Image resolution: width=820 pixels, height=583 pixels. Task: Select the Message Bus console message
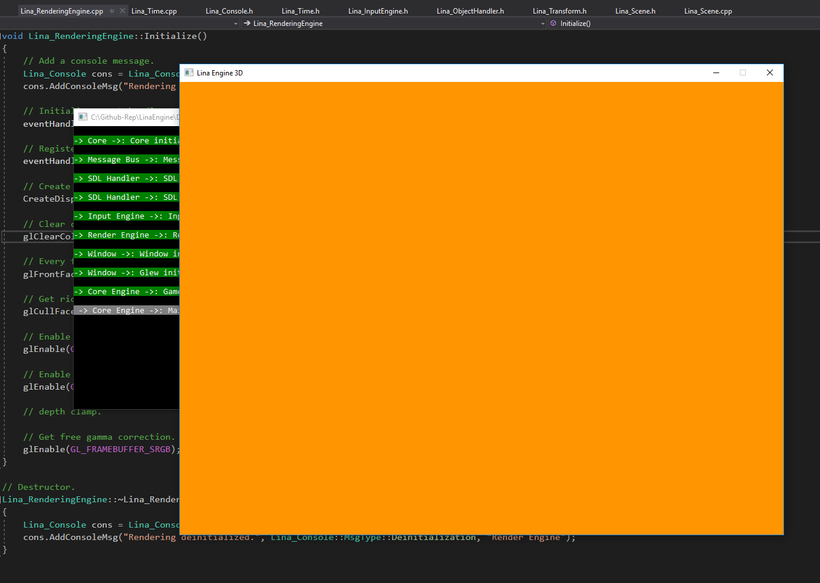coord(127,159)
